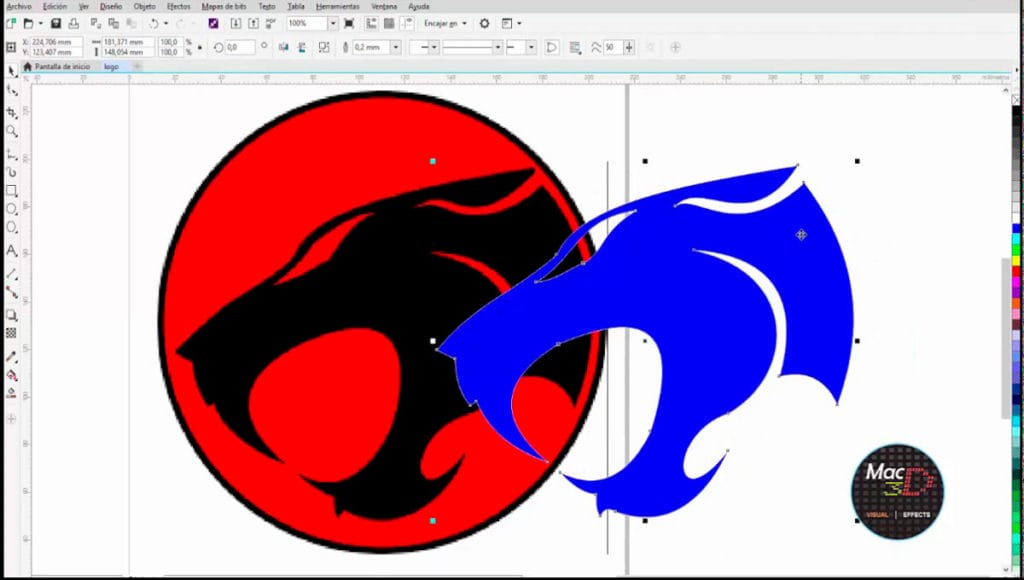
Task: Click the X position field
Action: (x=56, y=42)
